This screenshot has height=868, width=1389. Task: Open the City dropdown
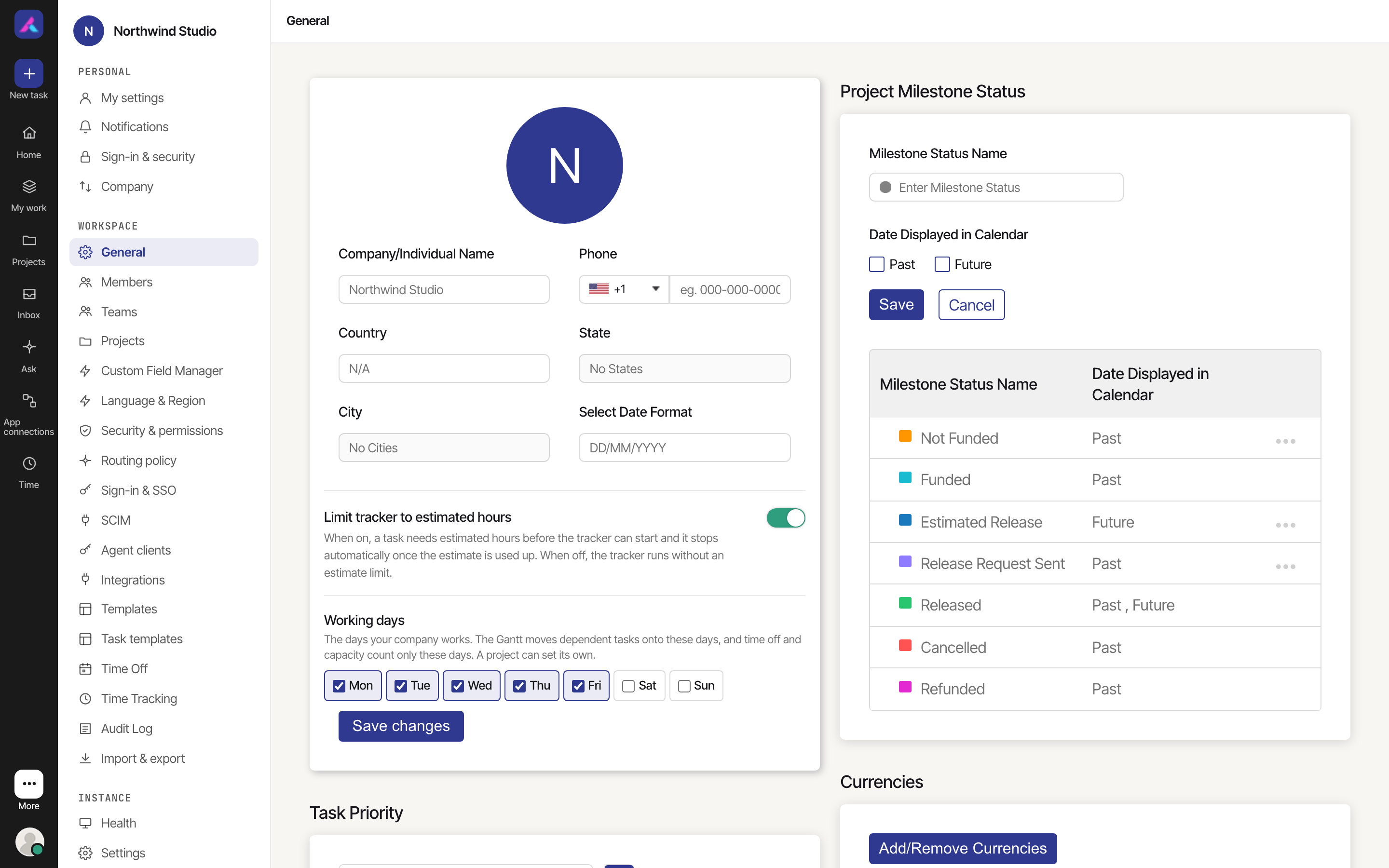point(444,448)
